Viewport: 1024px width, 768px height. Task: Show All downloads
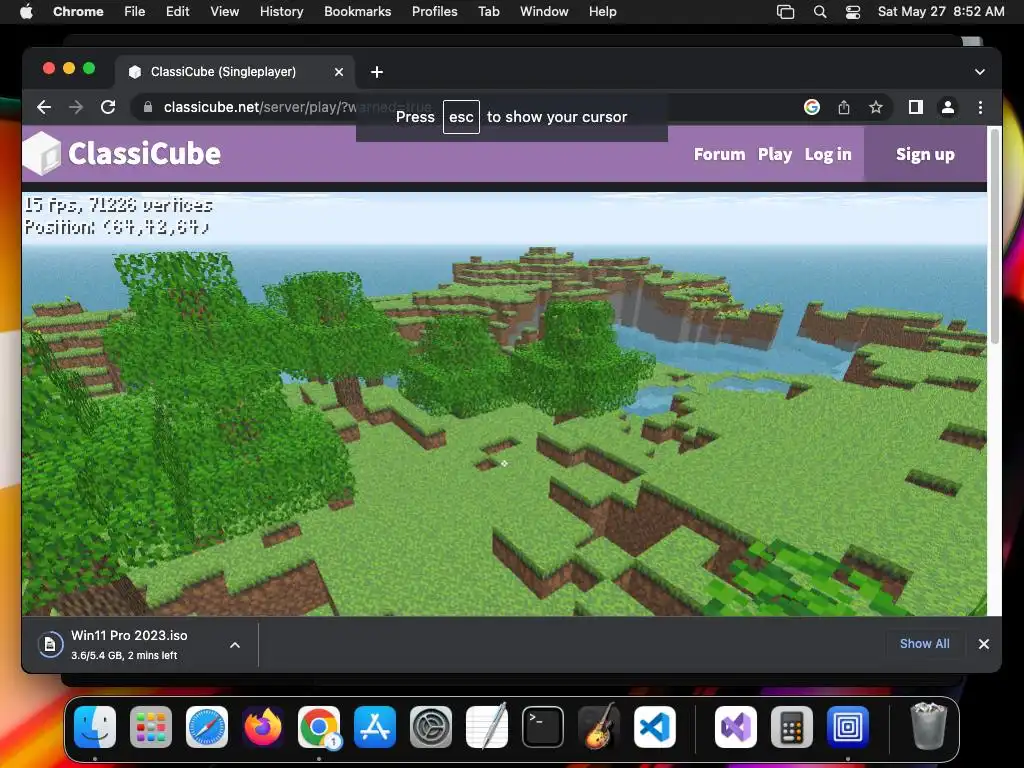925,643
